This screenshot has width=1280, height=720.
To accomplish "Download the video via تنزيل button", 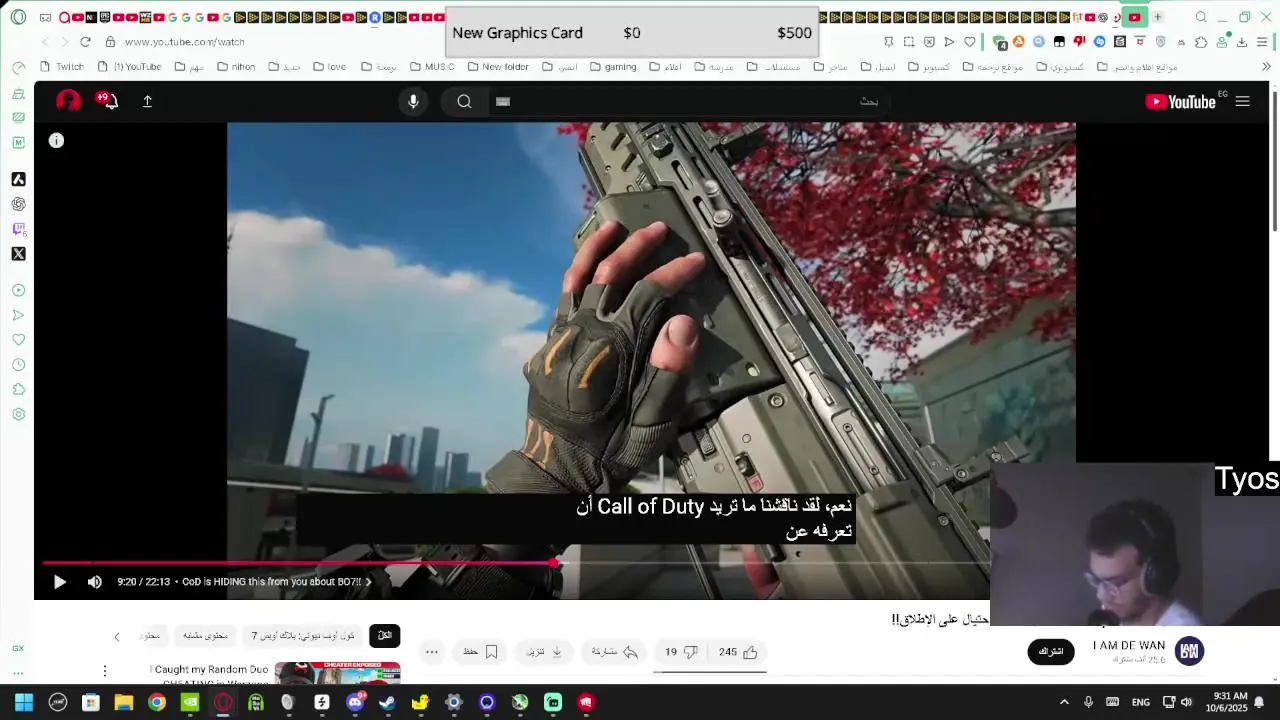I will (x=545, y=652).
